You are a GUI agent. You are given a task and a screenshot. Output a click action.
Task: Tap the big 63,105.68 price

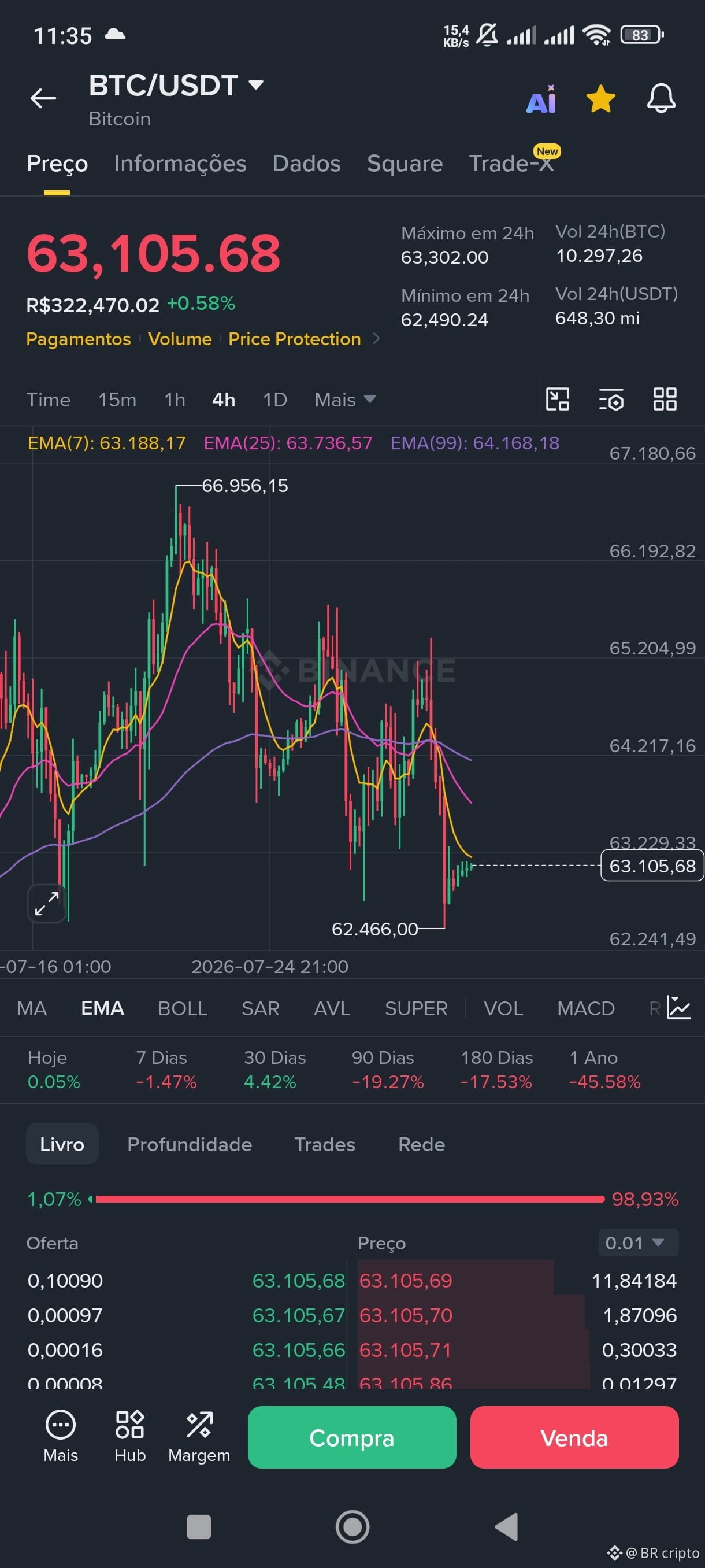pos(153,254)
